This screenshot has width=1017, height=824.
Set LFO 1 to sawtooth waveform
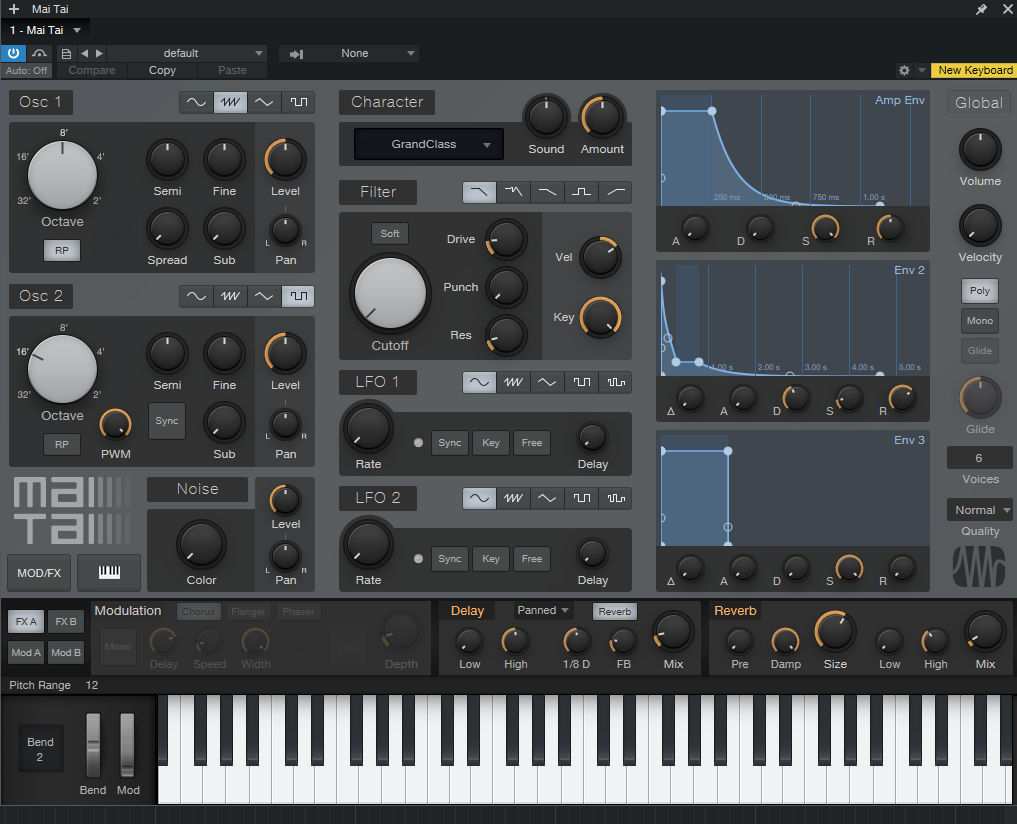pyautogui.click(x=513, y=382)
